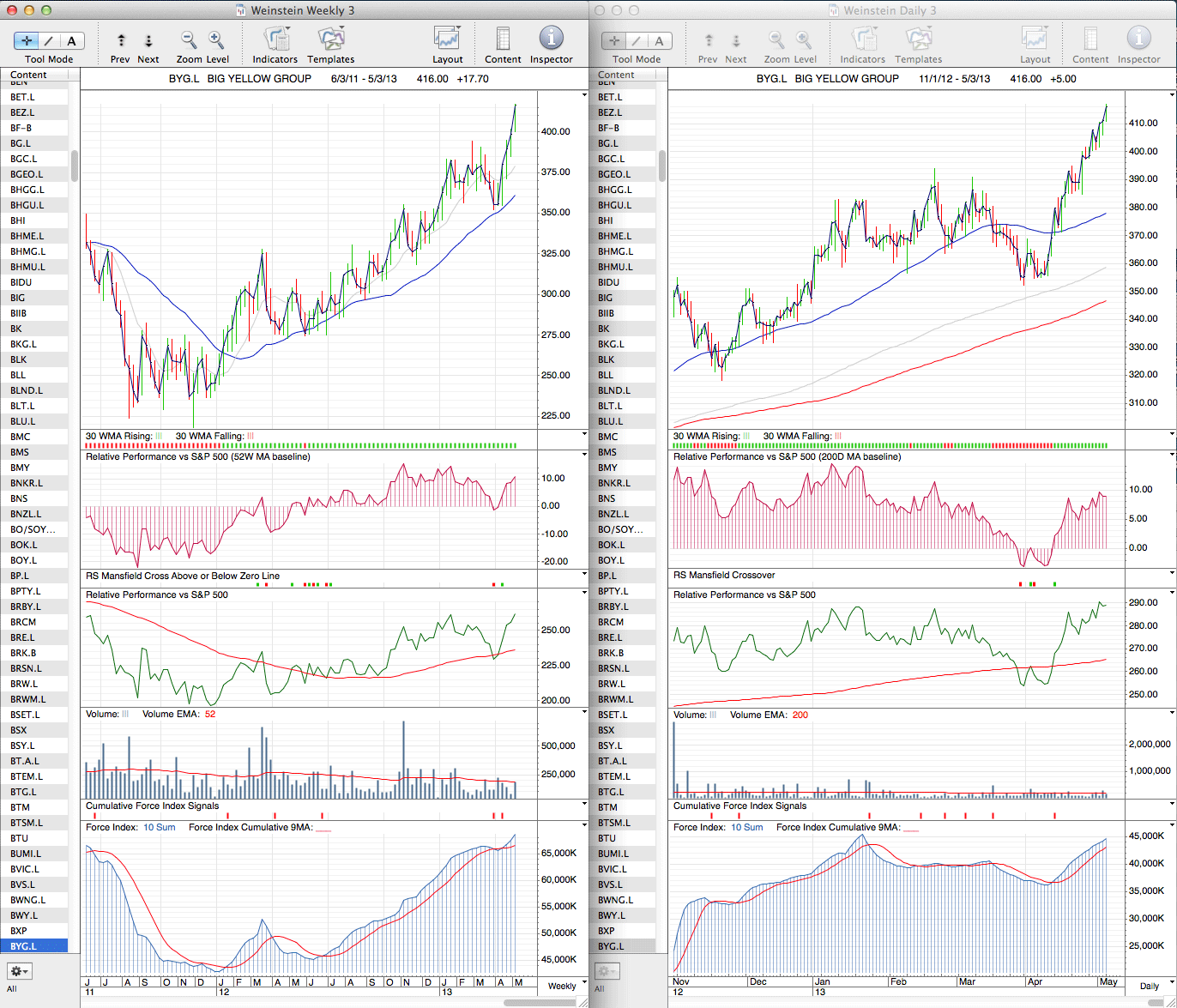1177x1008 pixels.
Task: Open Indicators in the Weekly window toolbar
Action: [275, 39]
